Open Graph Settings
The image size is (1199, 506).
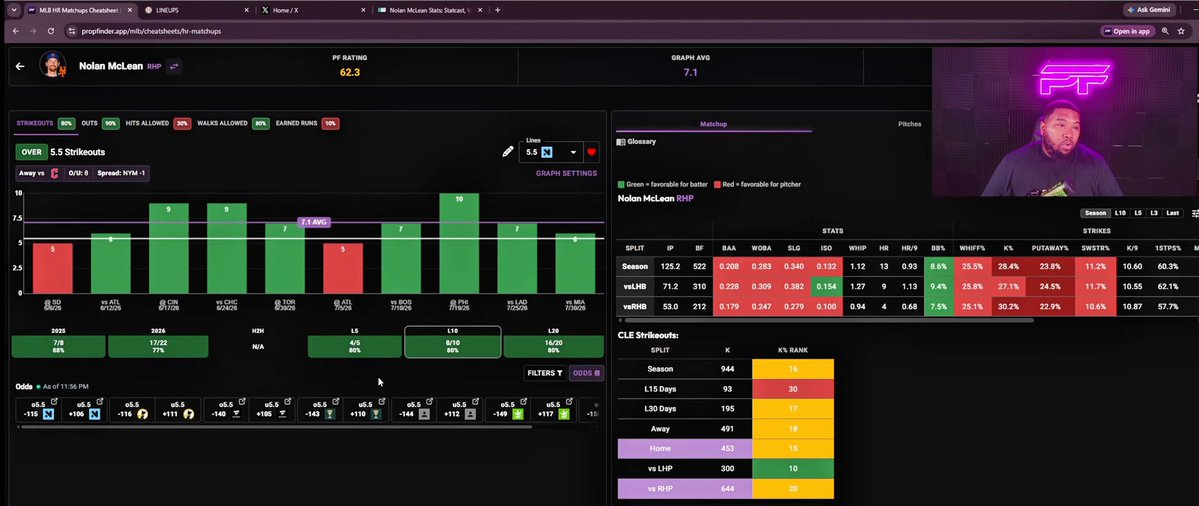coord(567,174)
